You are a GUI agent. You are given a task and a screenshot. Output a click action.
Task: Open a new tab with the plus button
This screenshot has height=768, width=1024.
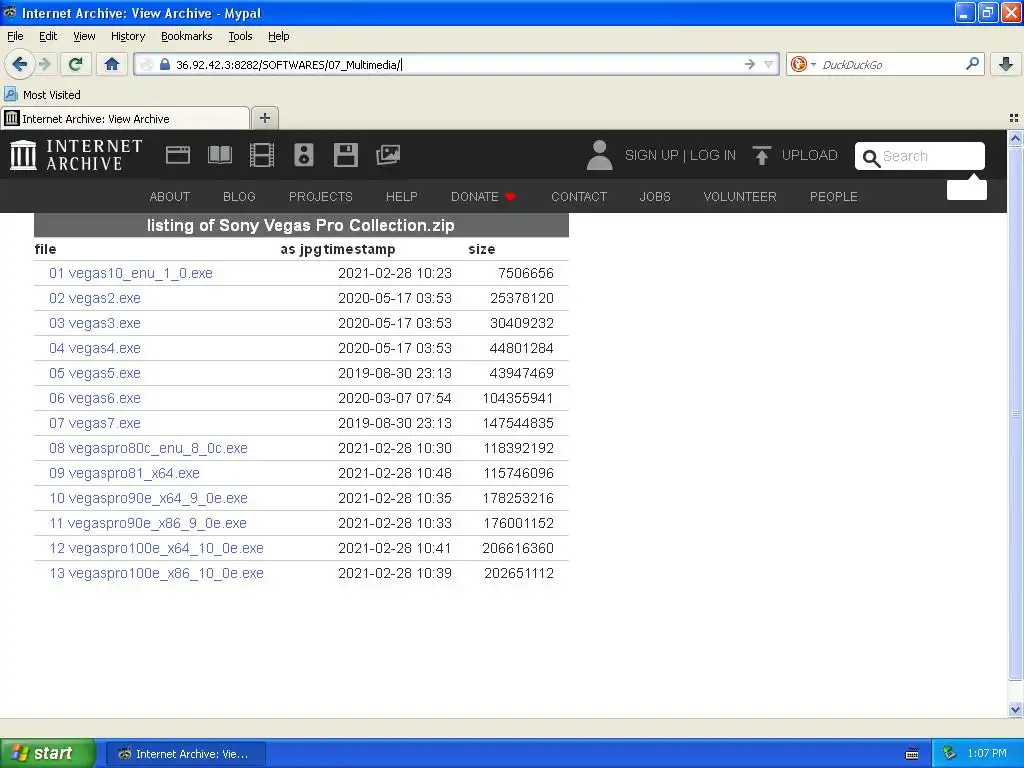click(264, 118)
